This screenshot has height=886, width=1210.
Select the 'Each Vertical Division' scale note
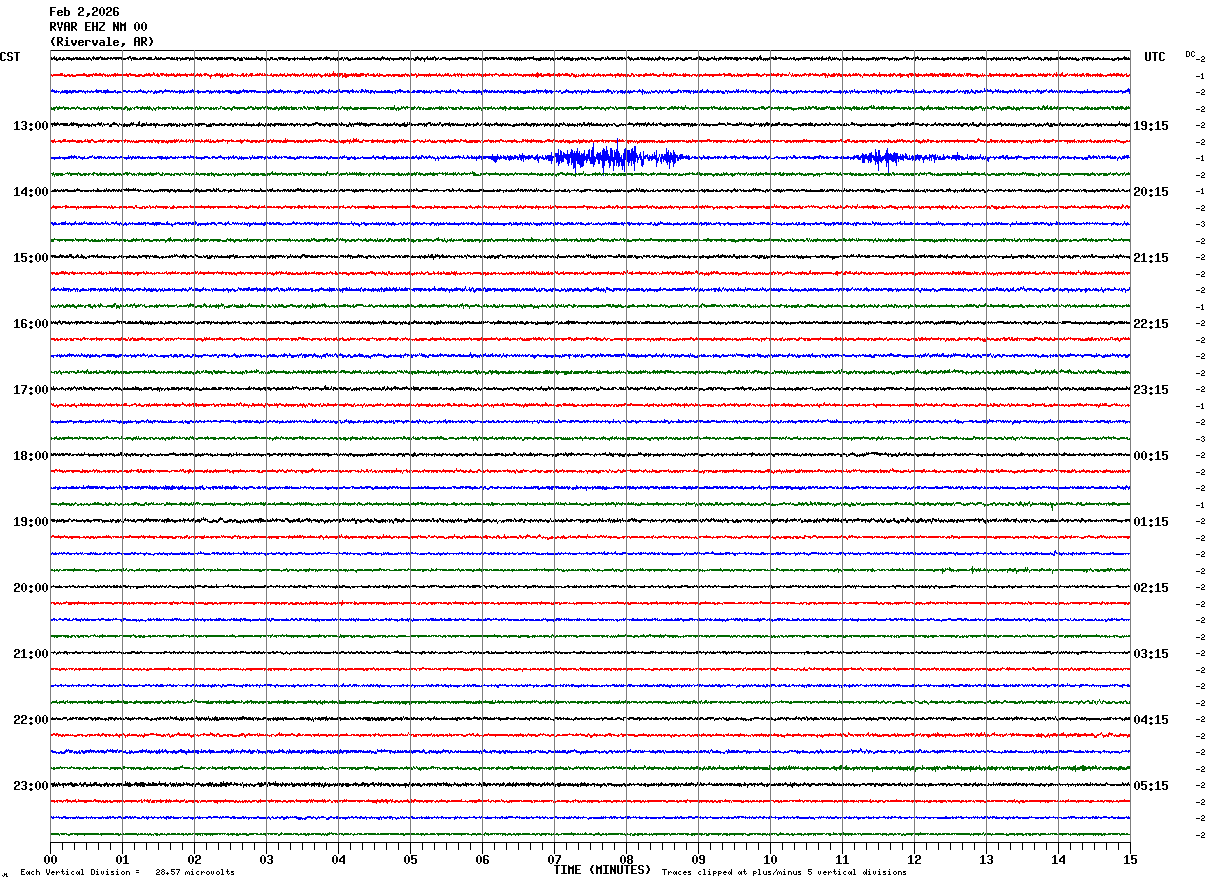click(127, 873)
